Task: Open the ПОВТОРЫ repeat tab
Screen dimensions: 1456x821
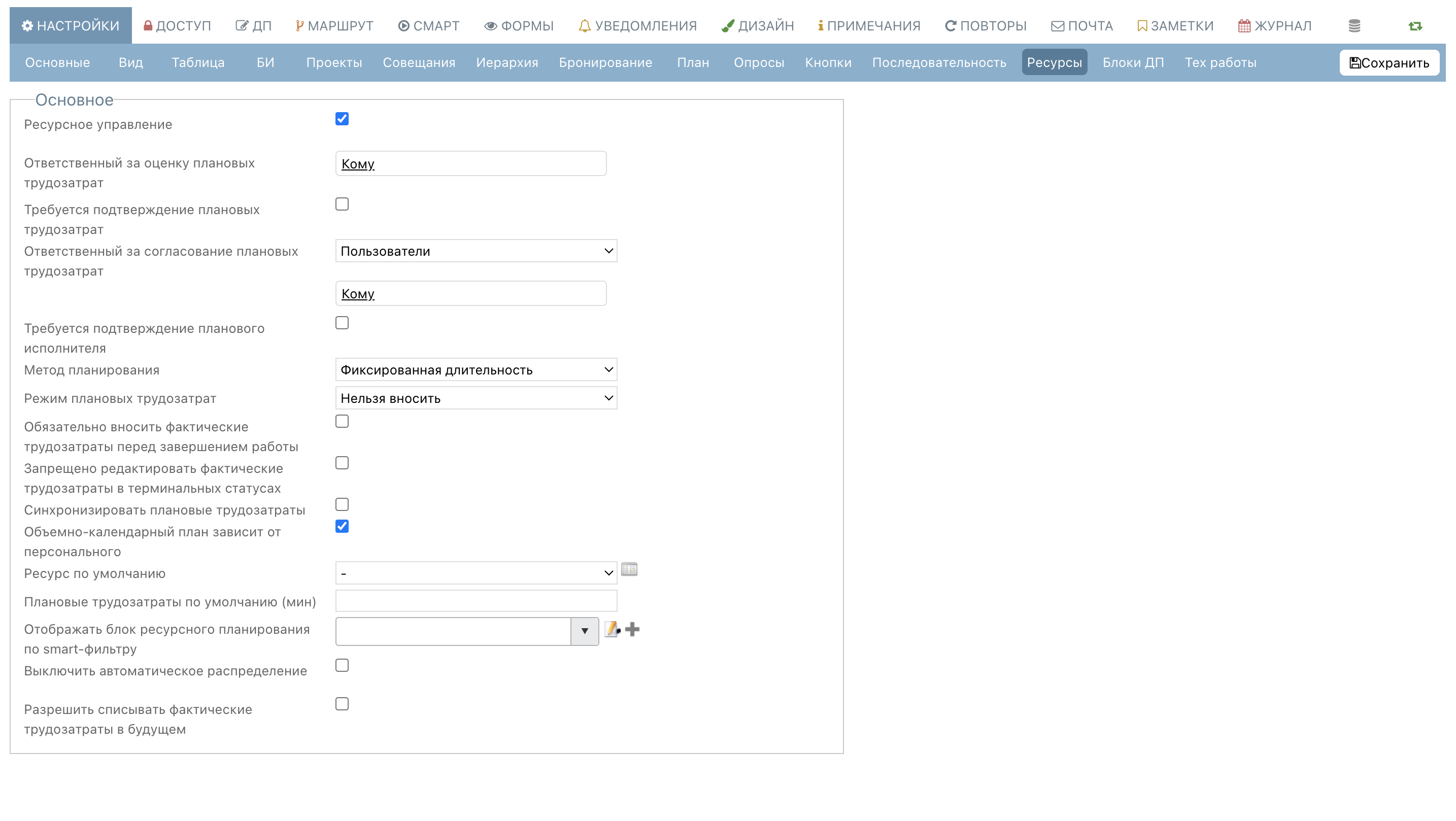Action: 986,26
